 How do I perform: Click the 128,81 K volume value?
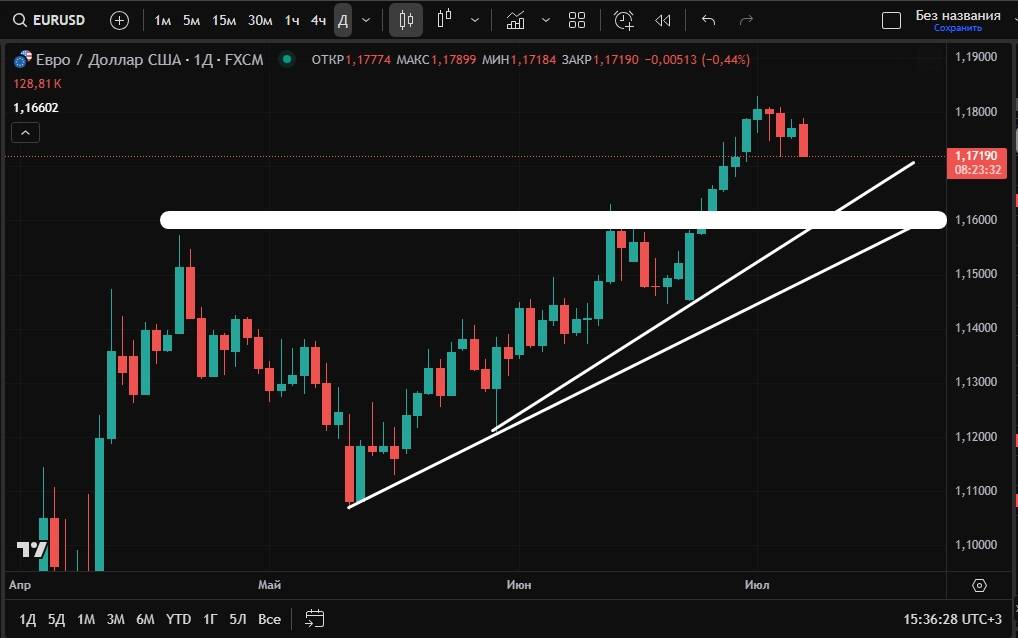pyautogui.click(x=37, y=84)
